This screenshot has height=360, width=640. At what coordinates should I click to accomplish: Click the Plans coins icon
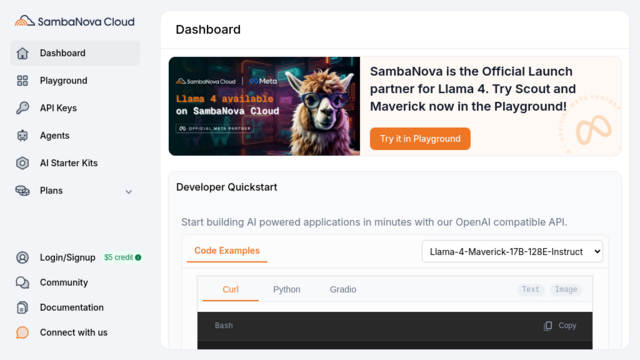[x=22, y=191]
